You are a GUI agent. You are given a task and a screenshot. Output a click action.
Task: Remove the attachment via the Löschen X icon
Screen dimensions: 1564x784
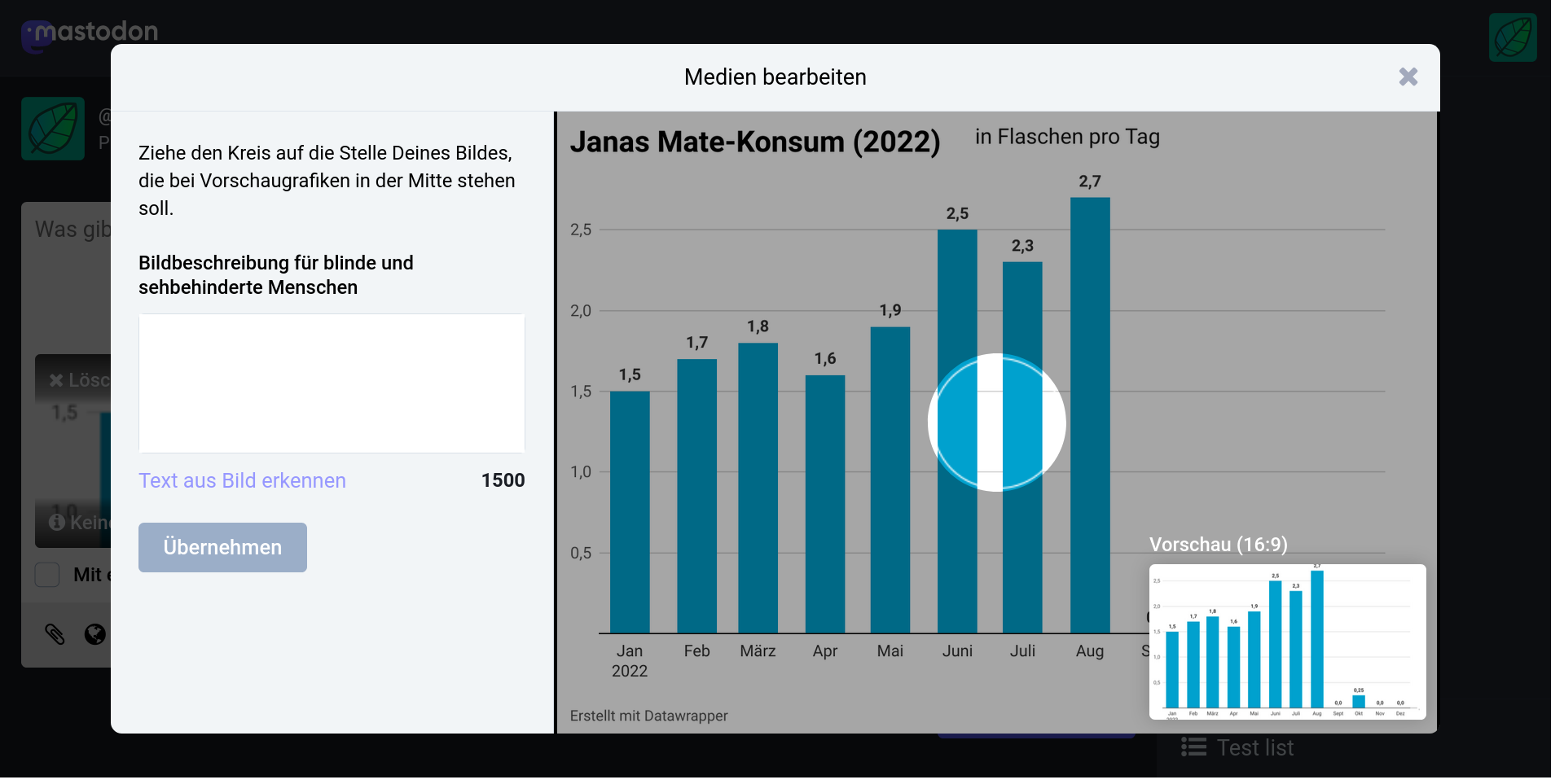56,379
